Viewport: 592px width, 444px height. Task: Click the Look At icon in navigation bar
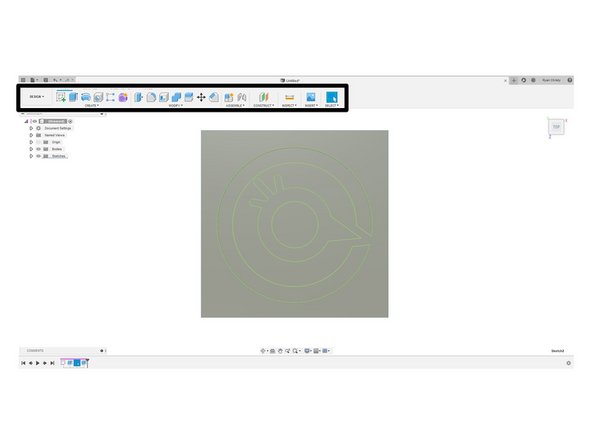[x=273, y=351]
